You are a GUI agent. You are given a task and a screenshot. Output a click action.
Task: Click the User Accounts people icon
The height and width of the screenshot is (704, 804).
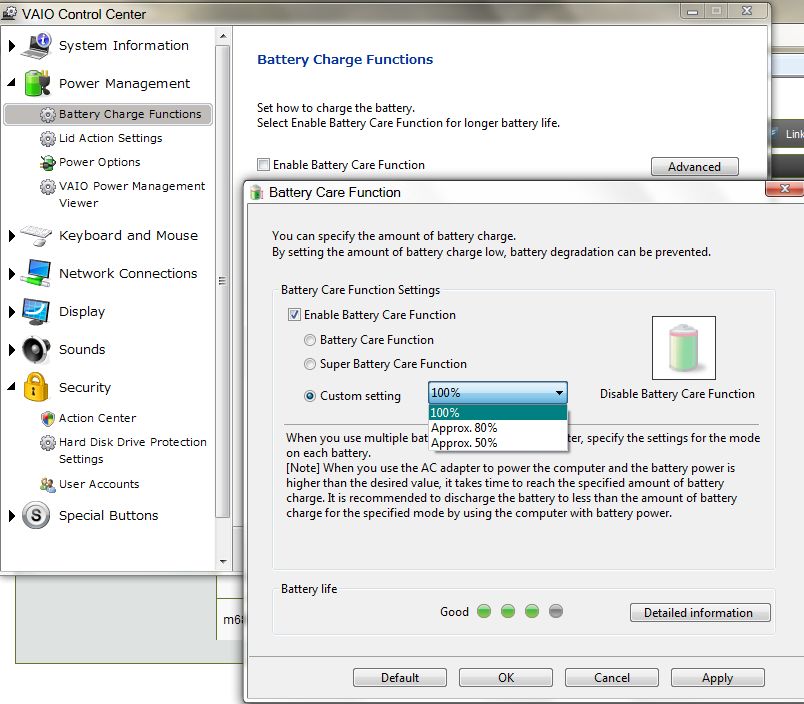point(48,484)
